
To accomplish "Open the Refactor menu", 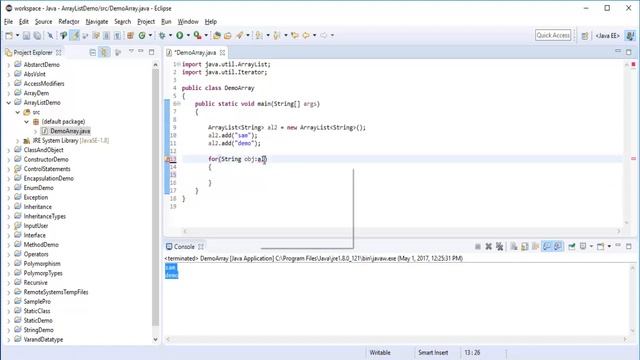I will click(x=69, y=22).
